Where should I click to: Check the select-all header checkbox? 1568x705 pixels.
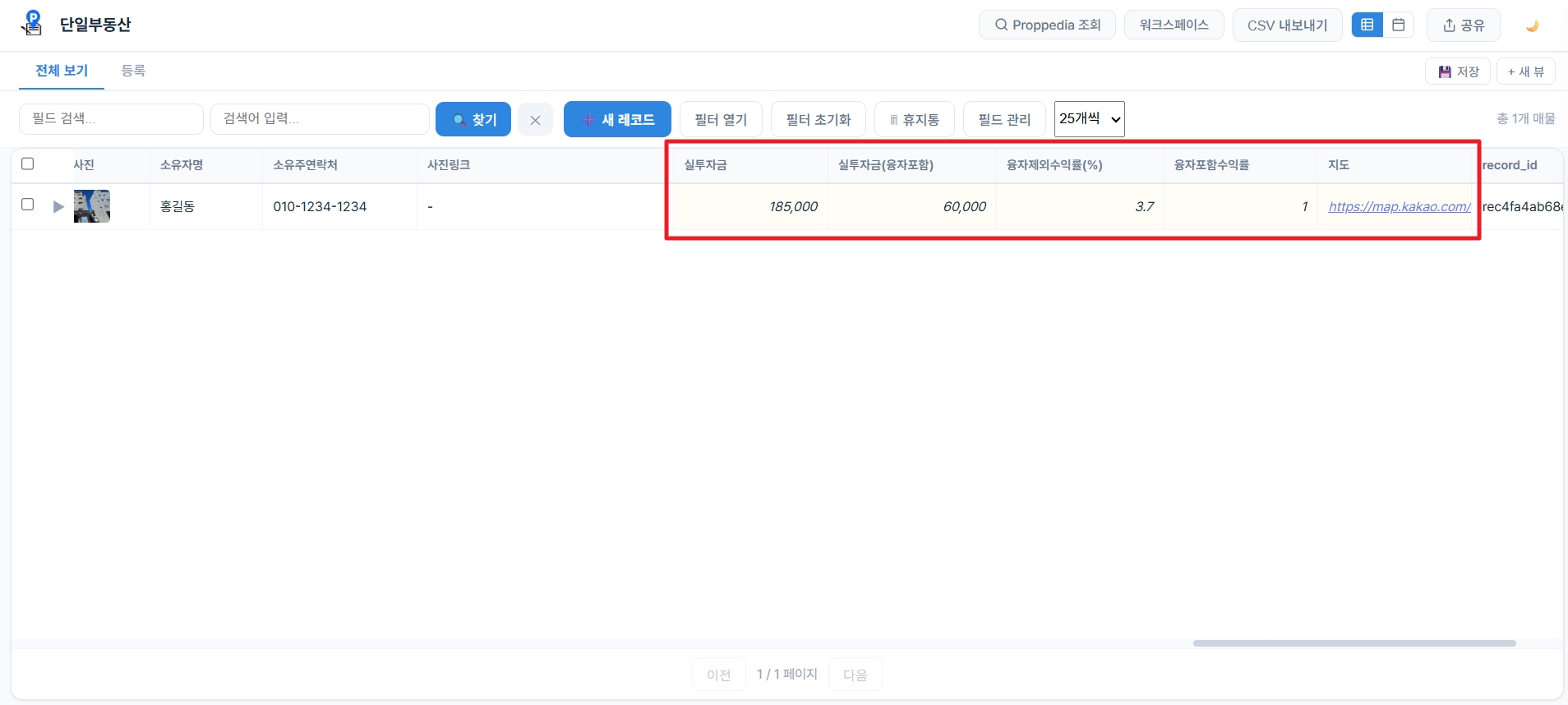coord(28,164)
